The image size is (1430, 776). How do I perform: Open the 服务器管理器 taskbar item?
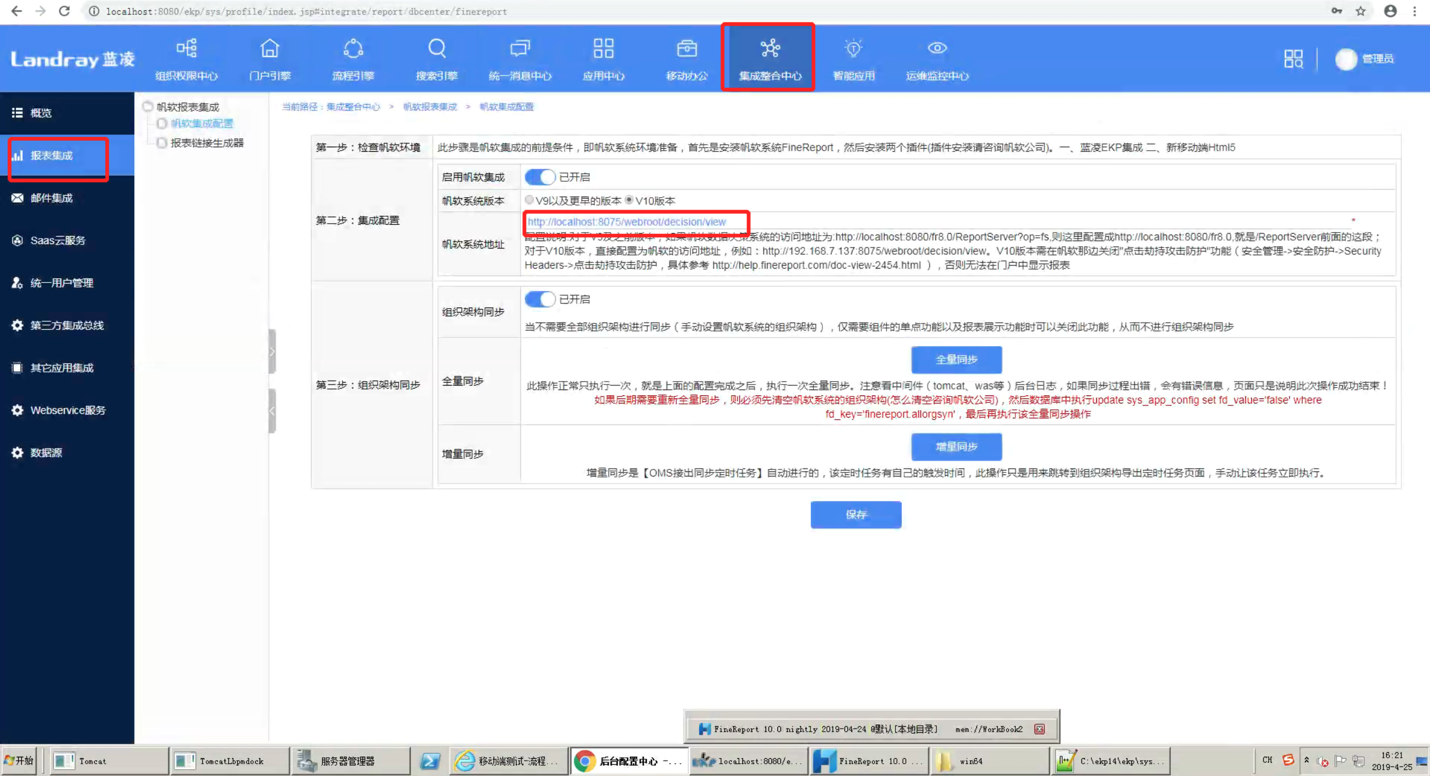(x=351, y=761)
